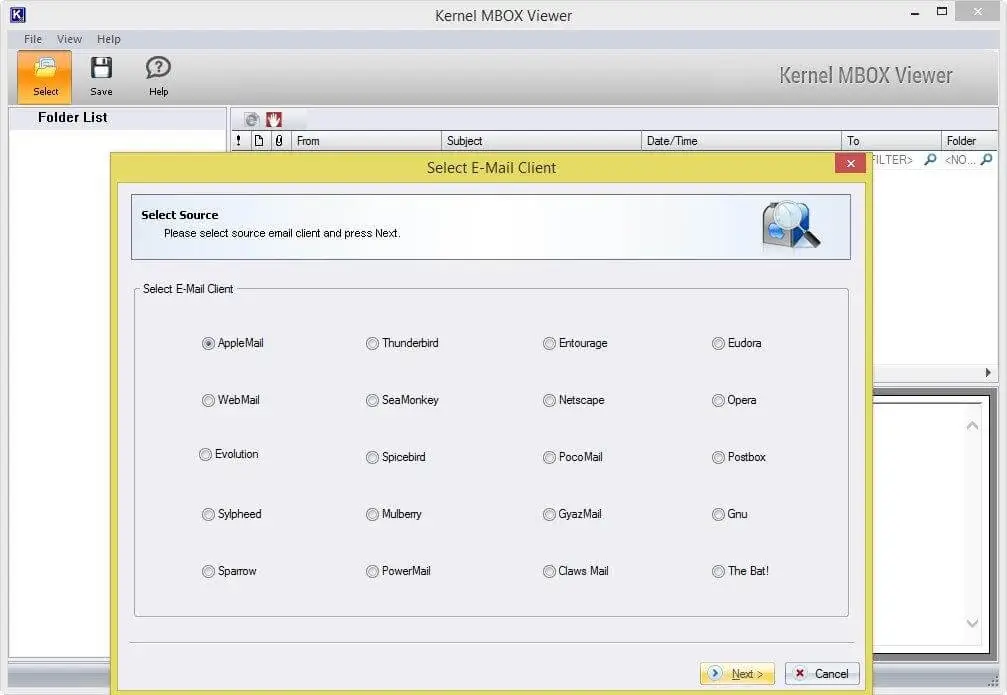Screen dimensions: 1007x695
Task: Click the preview pane scroll-down arrow
Action: [x=972, y=623]
